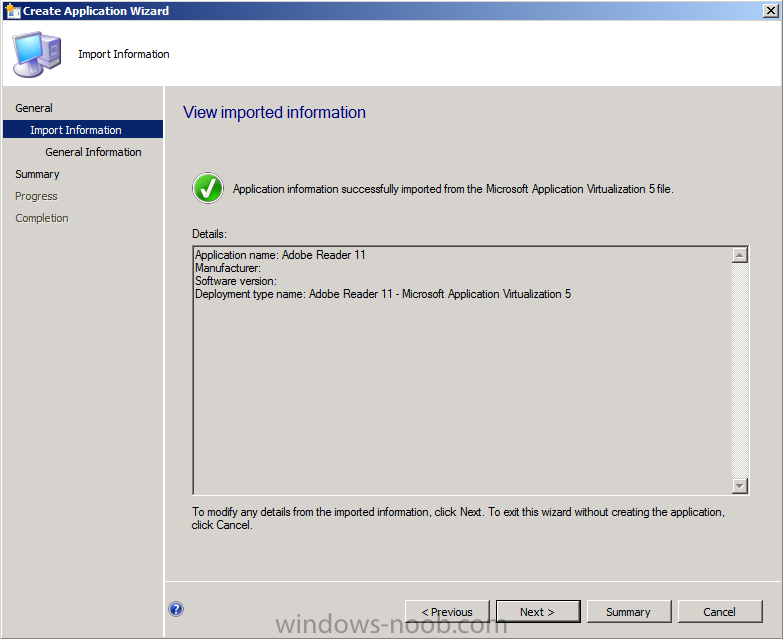Click the 'To modify any details' instruction text
The width and height of the screenshot is (783, 639).
(458, 519)
